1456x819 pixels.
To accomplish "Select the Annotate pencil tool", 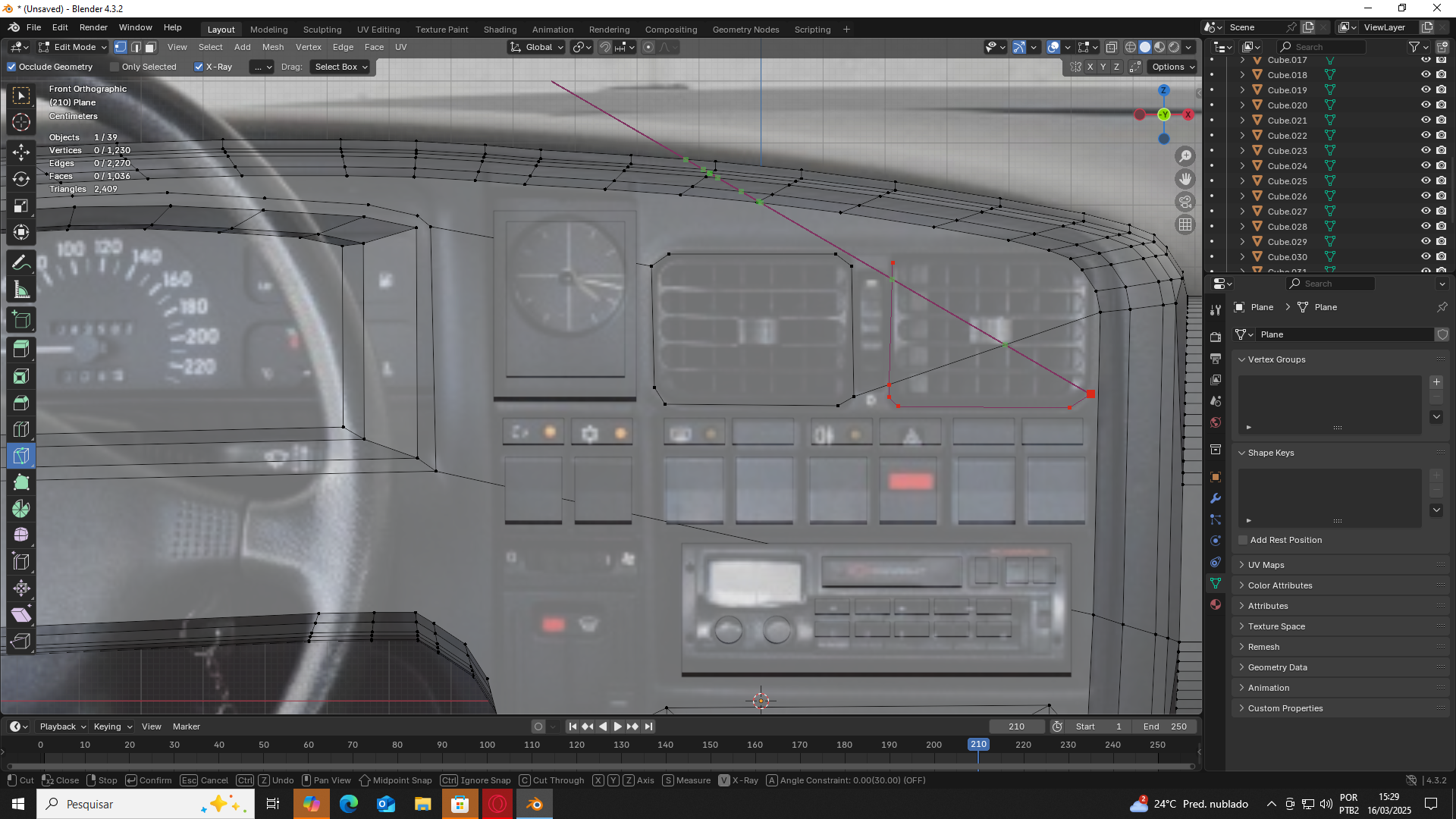I will [21, 262].
